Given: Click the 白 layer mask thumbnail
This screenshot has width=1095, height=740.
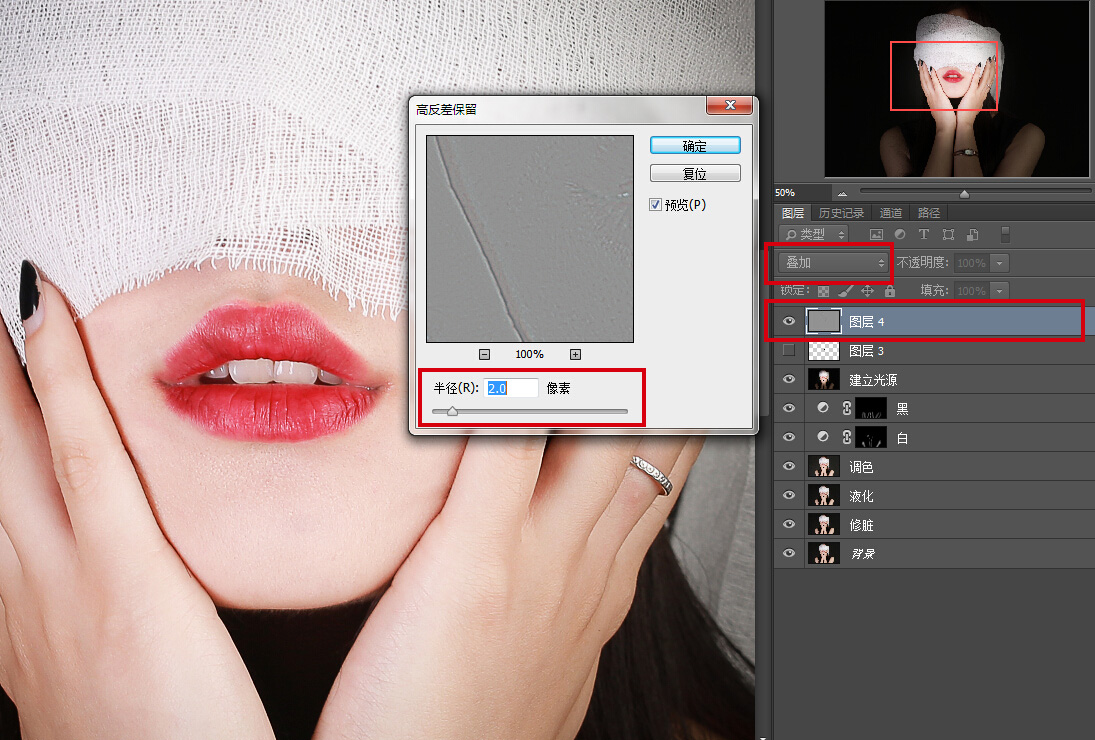Looking at the screenshot, I should point(871,437).
